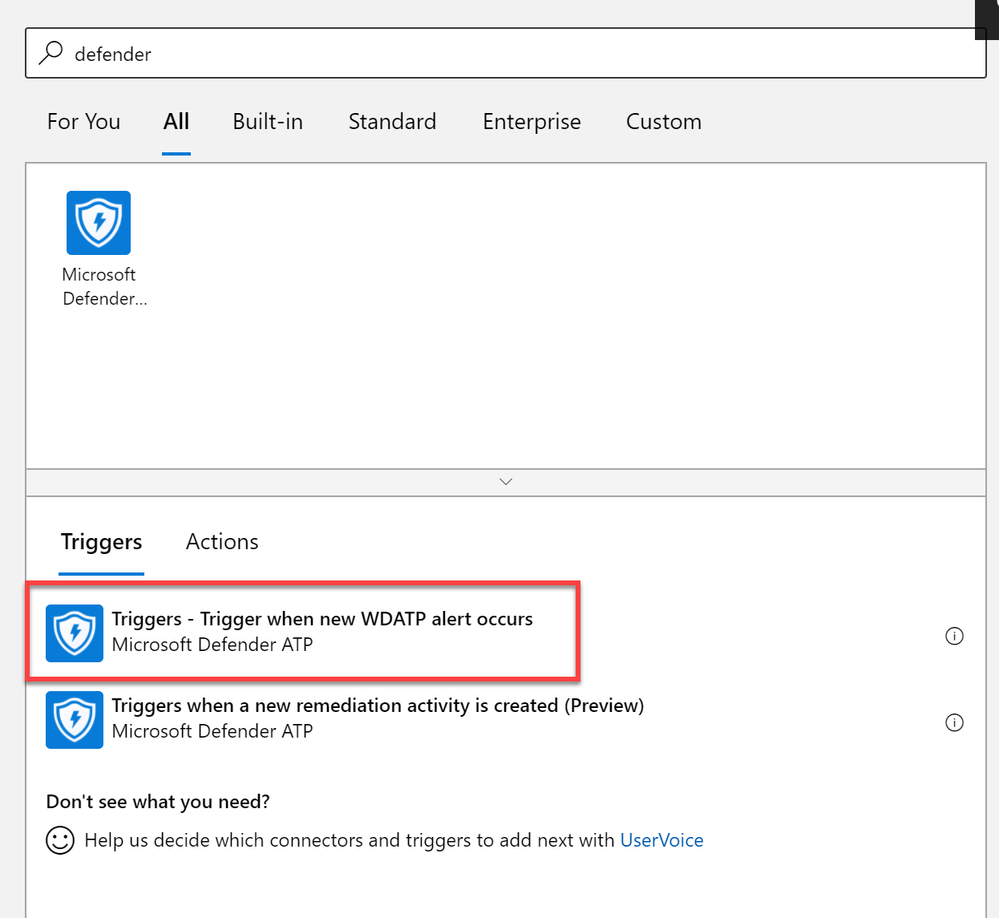Open the Custom tab
Viewport: 999px width, 918px height.
[x=664, y=121]
